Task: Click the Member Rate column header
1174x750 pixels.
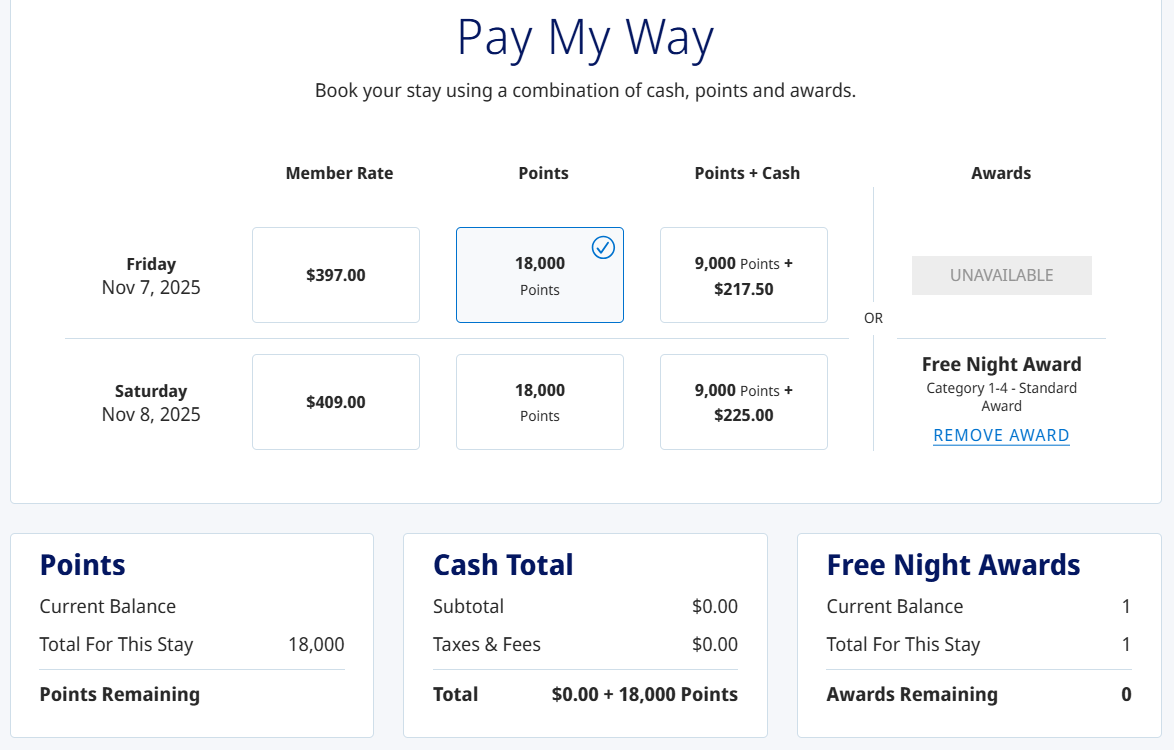Action: (339, 173)
